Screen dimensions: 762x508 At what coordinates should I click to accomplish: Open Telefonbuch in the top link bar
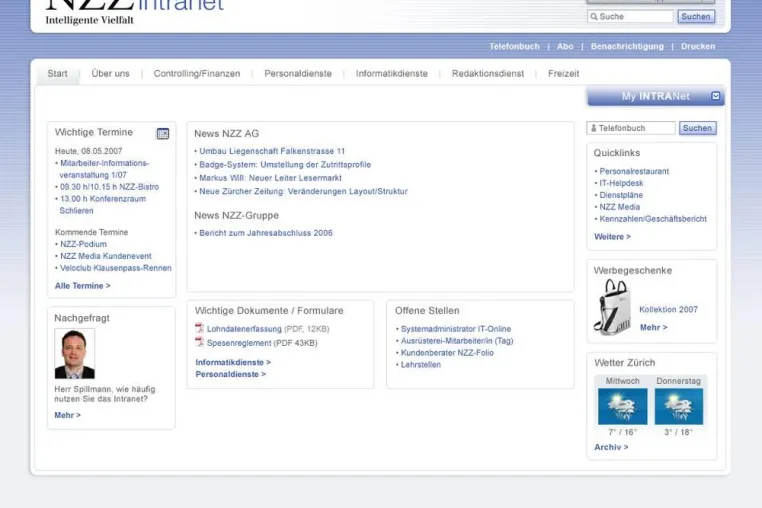(514, 46)
